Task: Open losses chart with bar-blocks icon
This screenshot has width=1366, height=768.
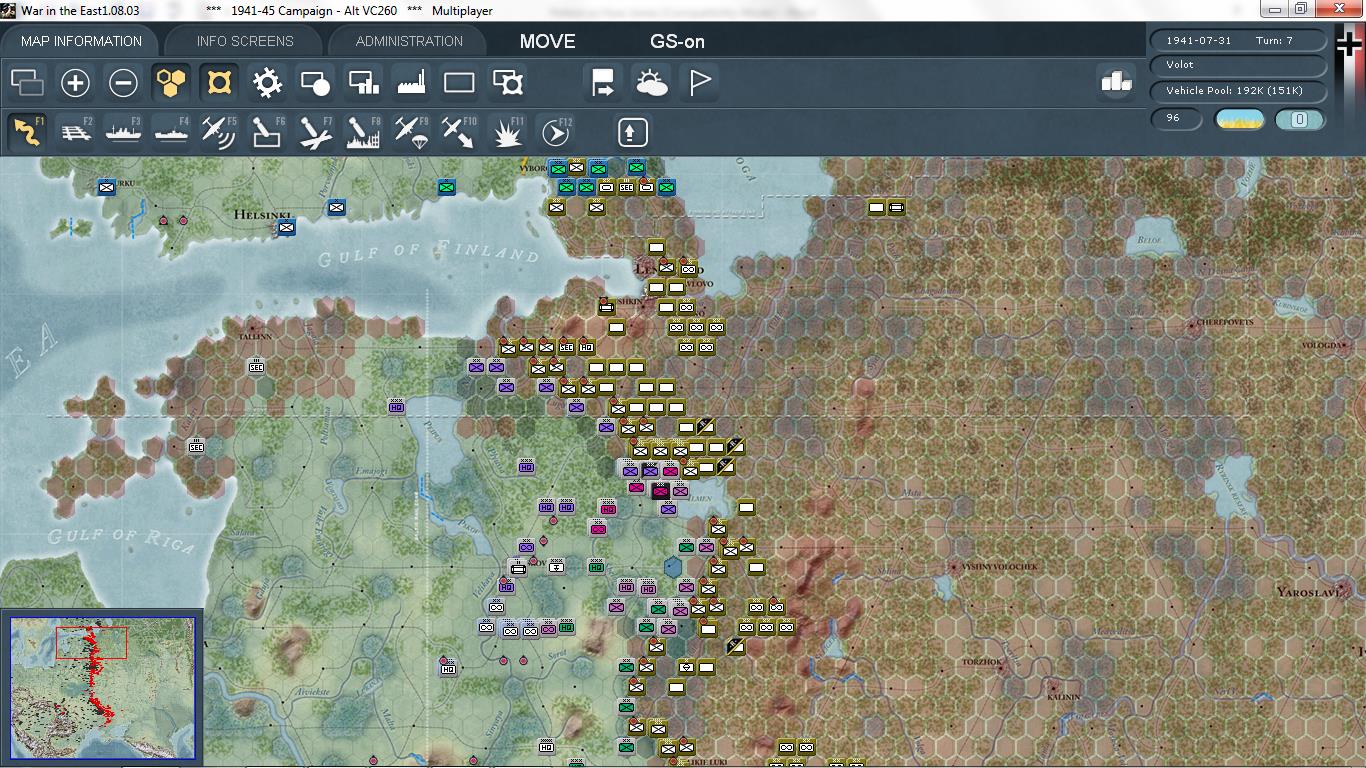Action: (1116, 82)
